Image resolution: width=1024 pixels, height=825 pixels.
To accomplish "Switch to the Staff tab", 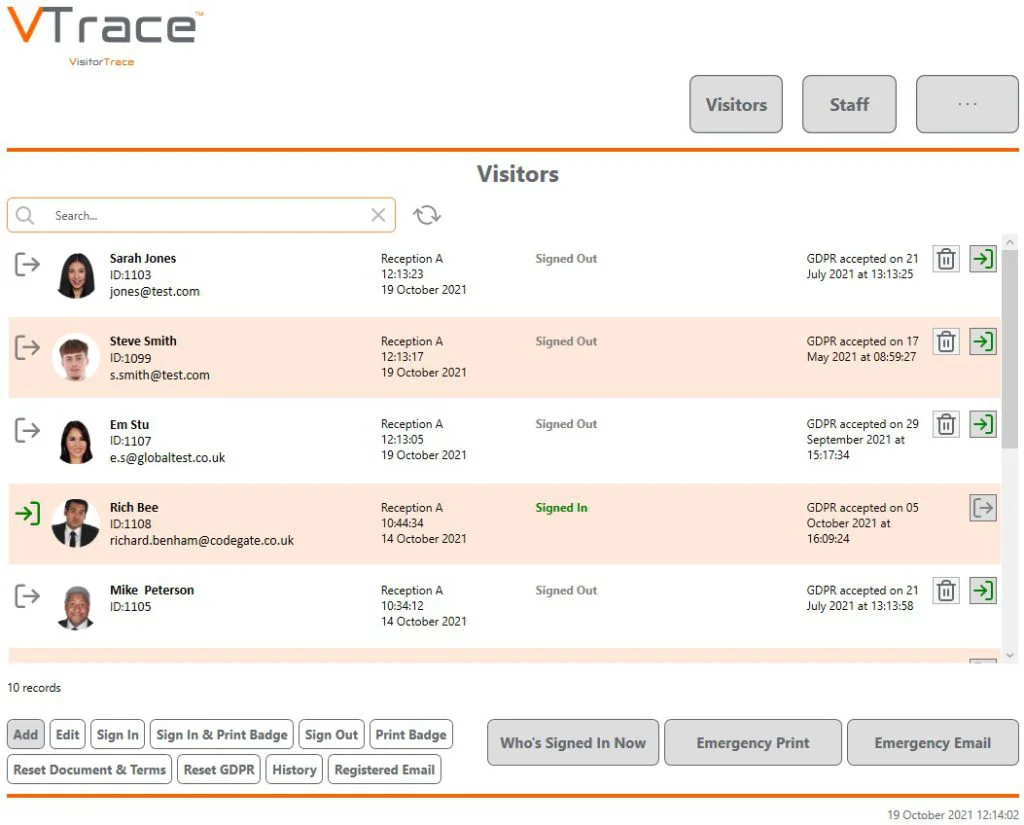I will coord(849,104).
